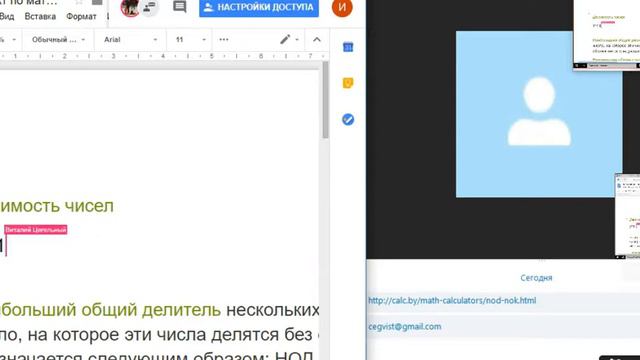Click the heading text 'имость чисел'

(x=57, y=206)
